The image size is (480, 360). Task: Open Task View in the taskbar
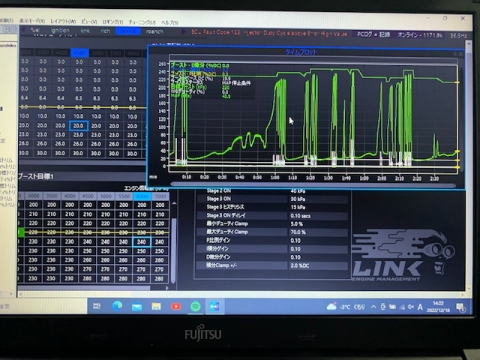tap(97, 306)
